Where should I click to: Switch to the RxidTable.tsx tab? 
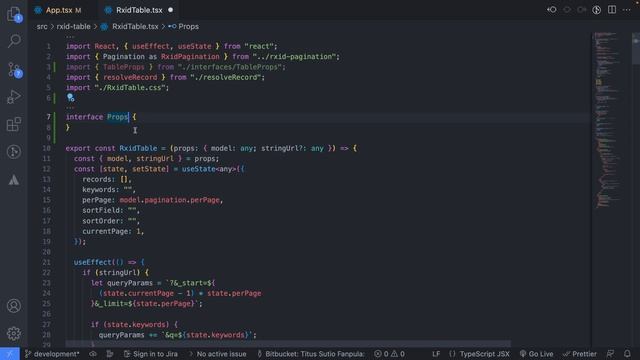tap(139, 10)
